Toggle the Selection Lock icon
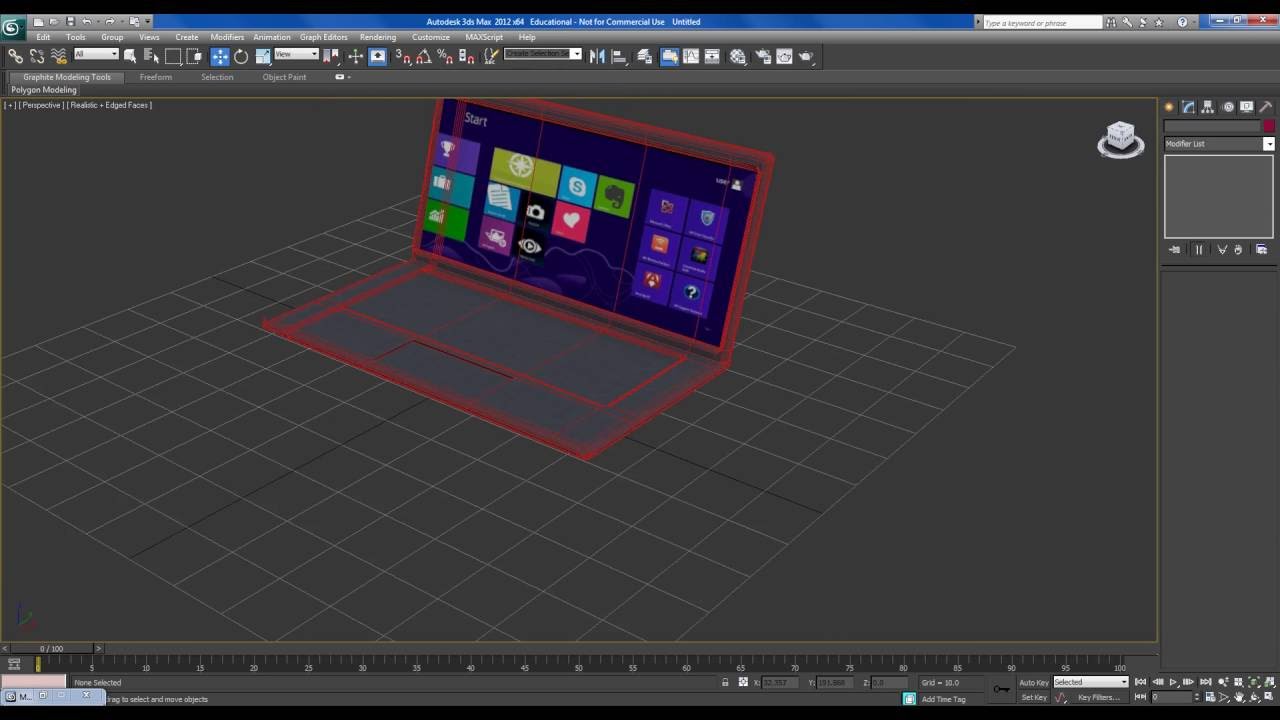Screen dimensions: 1280x720 tap(725, 682)
